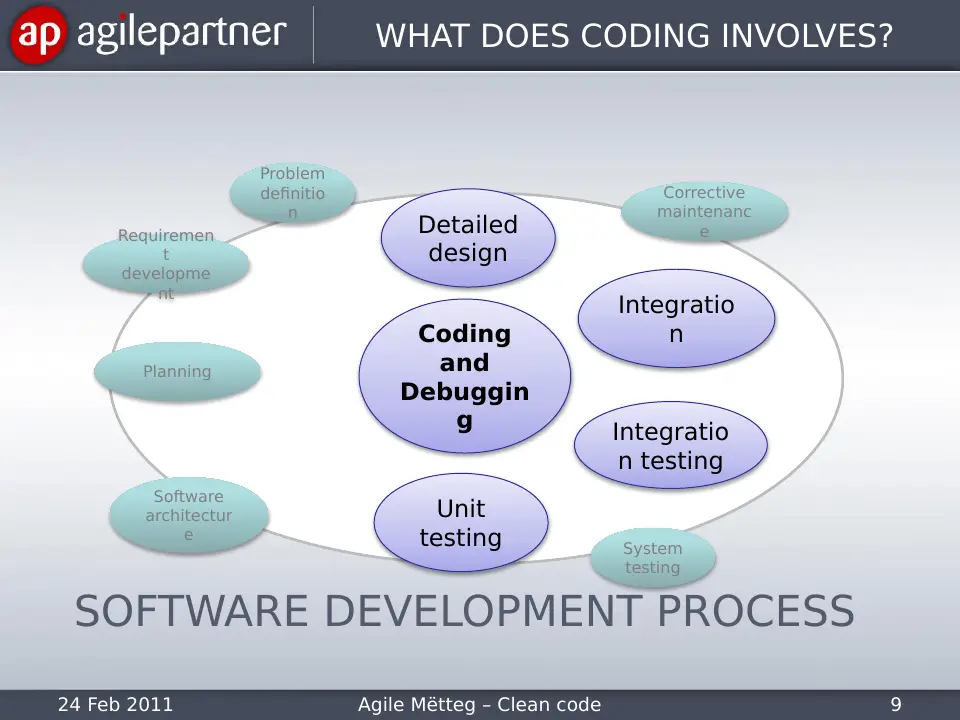Click the 'Integration testing' ellipse
The width and height of the screenshot is (960, 720).
click(670, 445)
